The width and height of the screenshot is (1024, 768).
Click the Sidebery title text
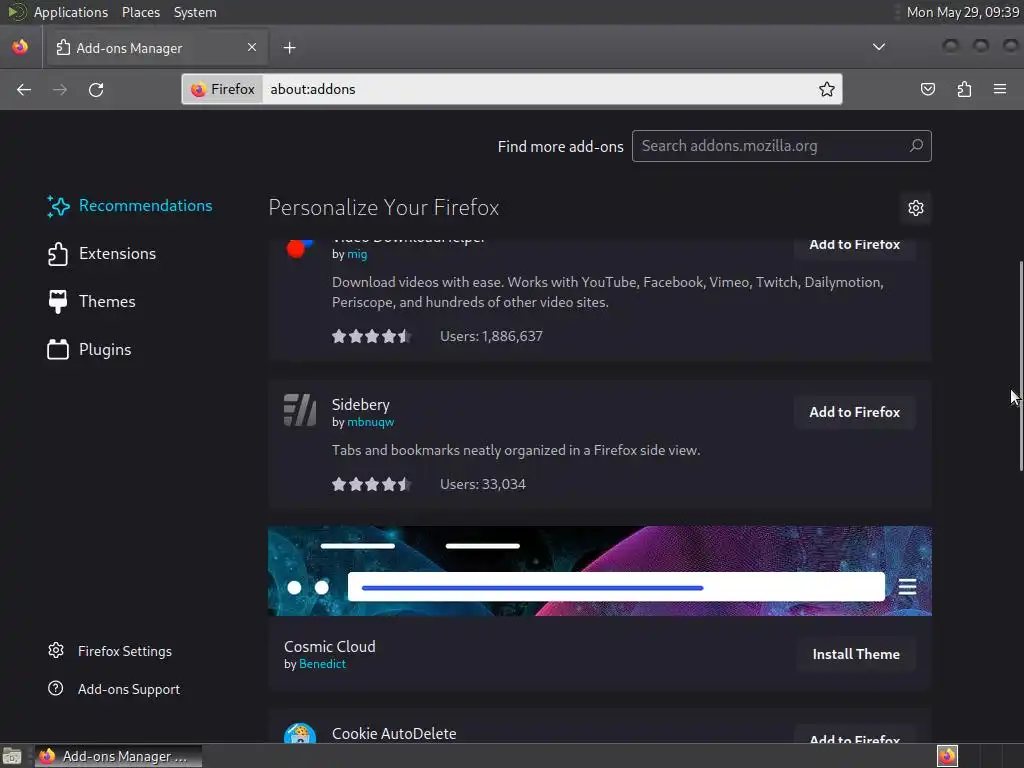[360, 405]
